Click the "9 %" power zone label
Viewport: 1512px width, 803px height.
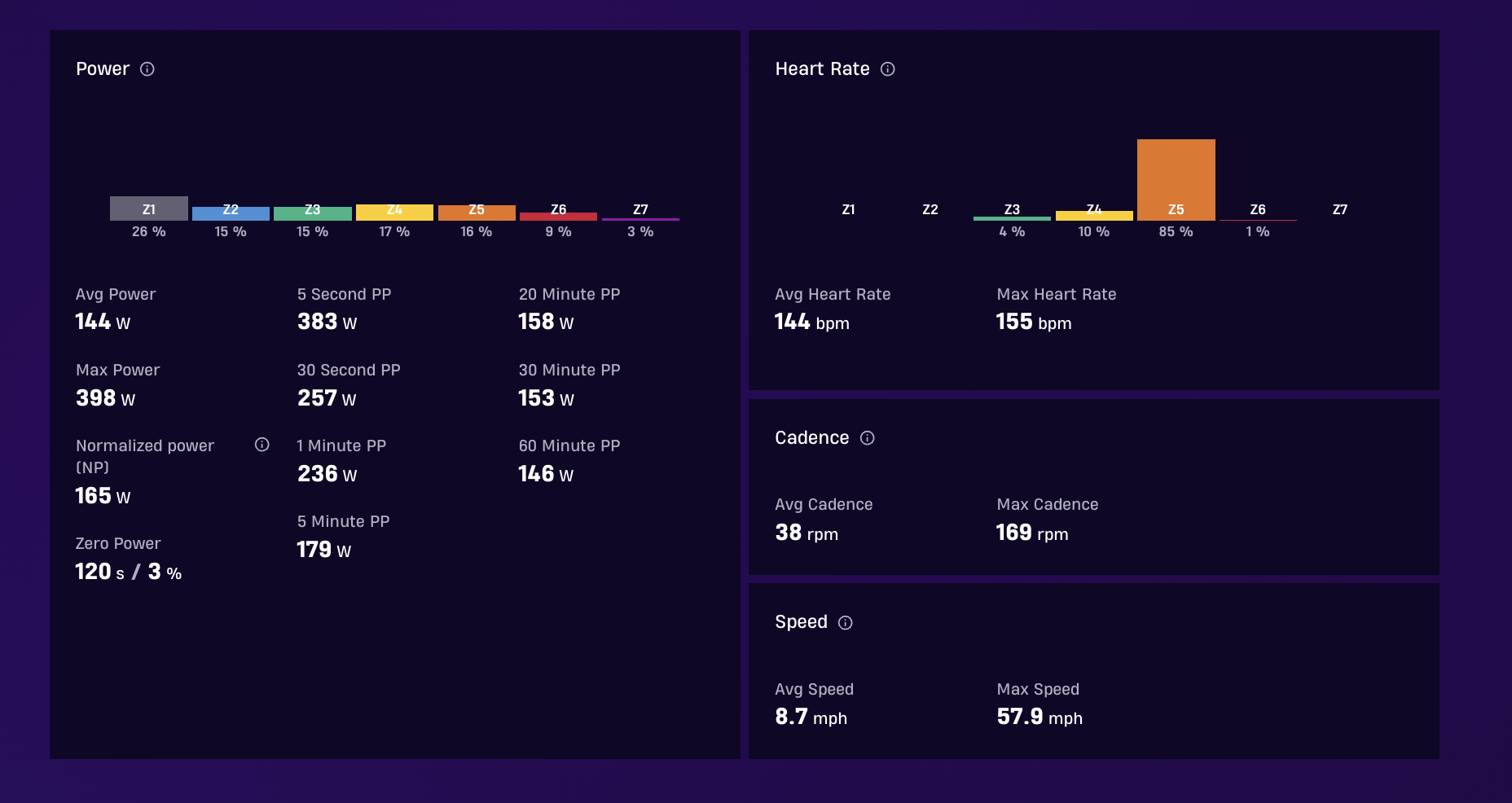point(558,232)
